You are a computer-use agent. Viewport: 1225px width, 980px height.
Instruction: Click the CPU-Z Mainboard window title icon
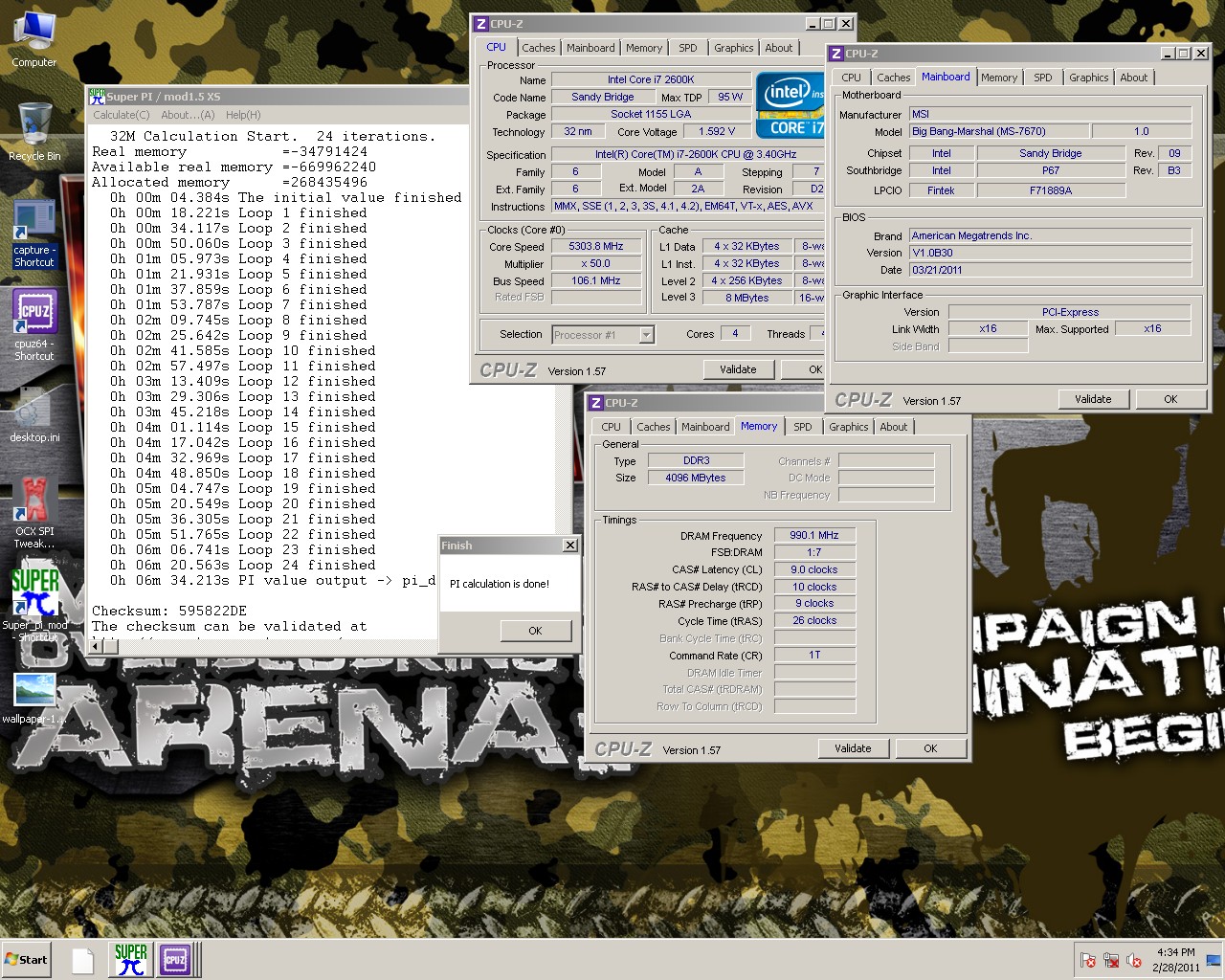point(836,54)
